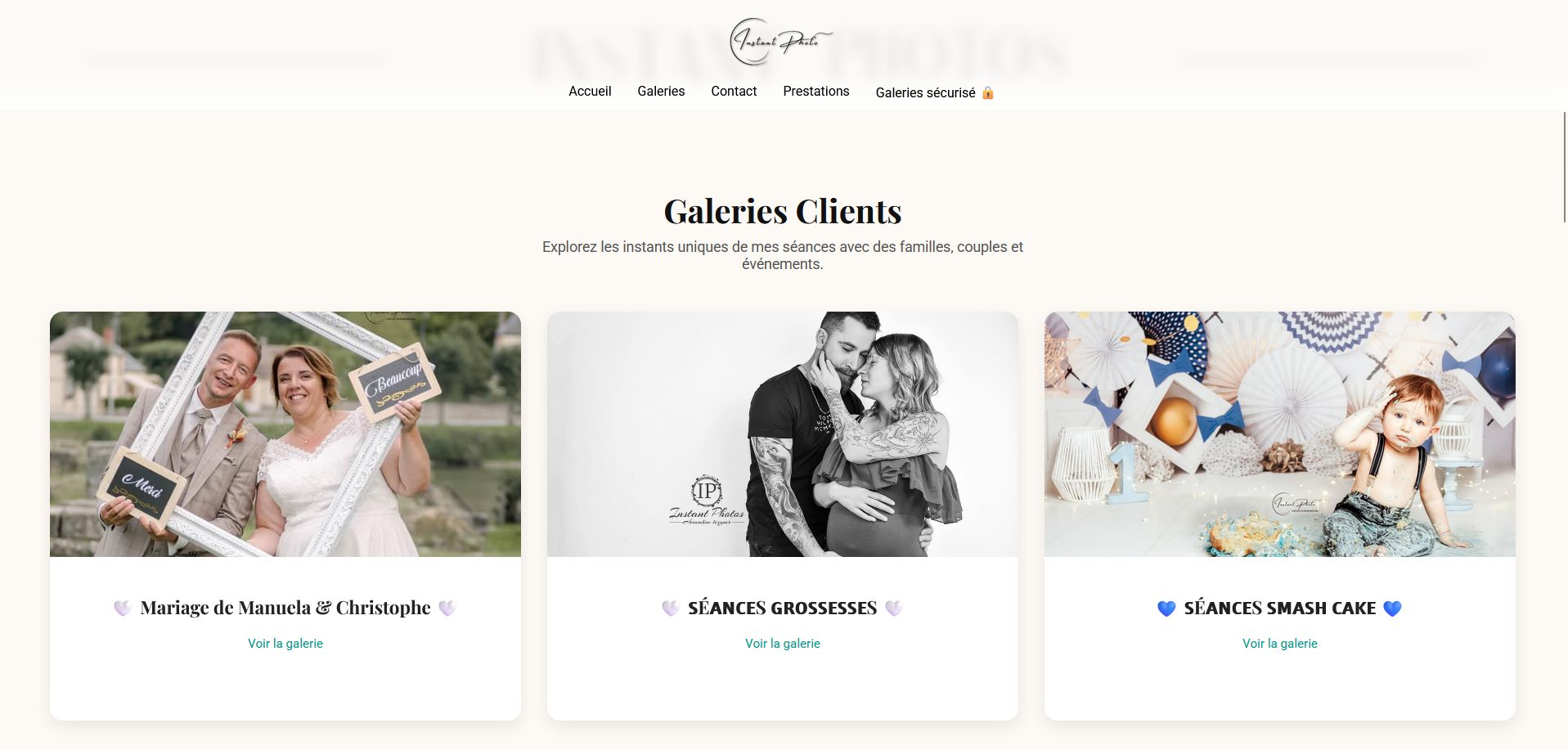Click the purple heart before Mariage de Manuela
1568x750 pixels.
click(x=123, y=608)
